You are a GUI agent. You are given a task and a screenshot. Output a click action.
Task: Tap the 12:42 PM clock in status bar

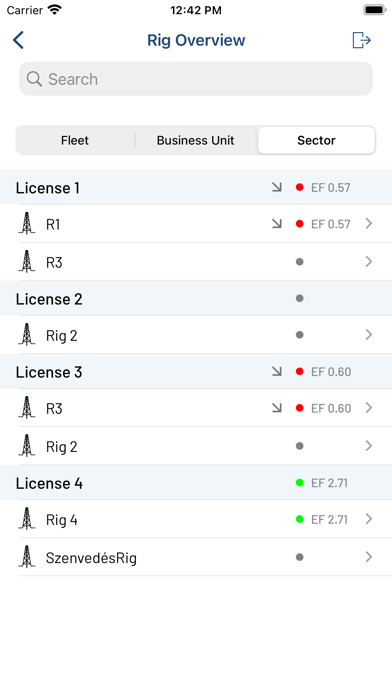[x=196, y=10]
